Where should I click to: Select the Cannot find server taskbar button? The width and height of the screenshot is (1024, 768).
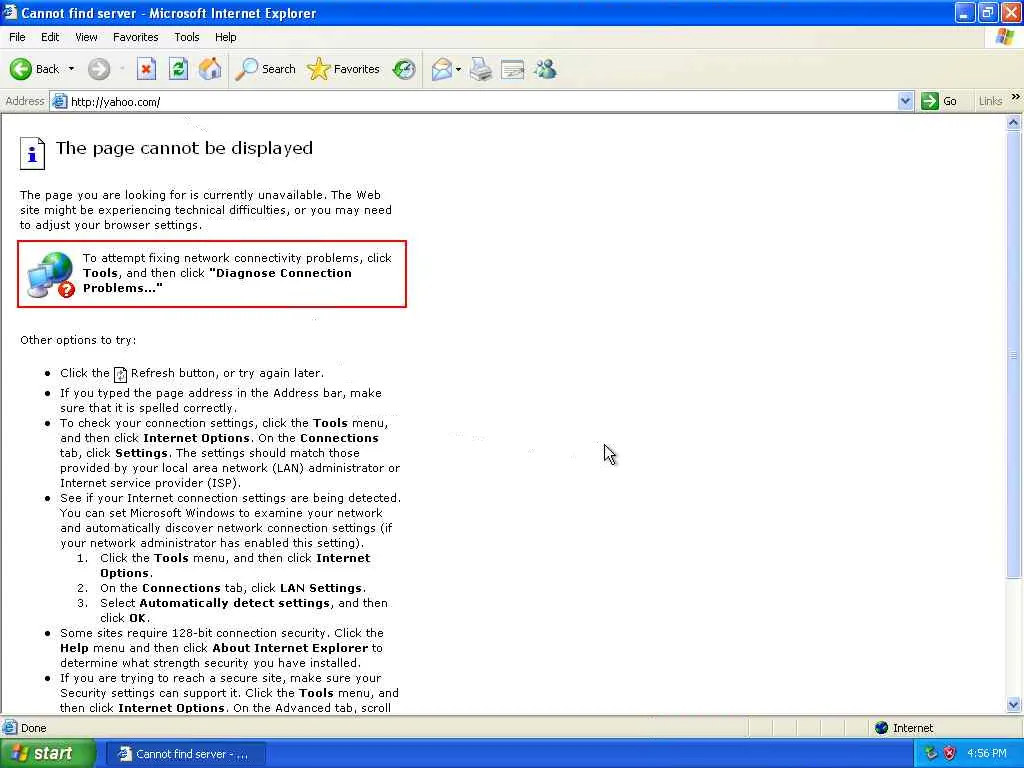tap(186, 754)
